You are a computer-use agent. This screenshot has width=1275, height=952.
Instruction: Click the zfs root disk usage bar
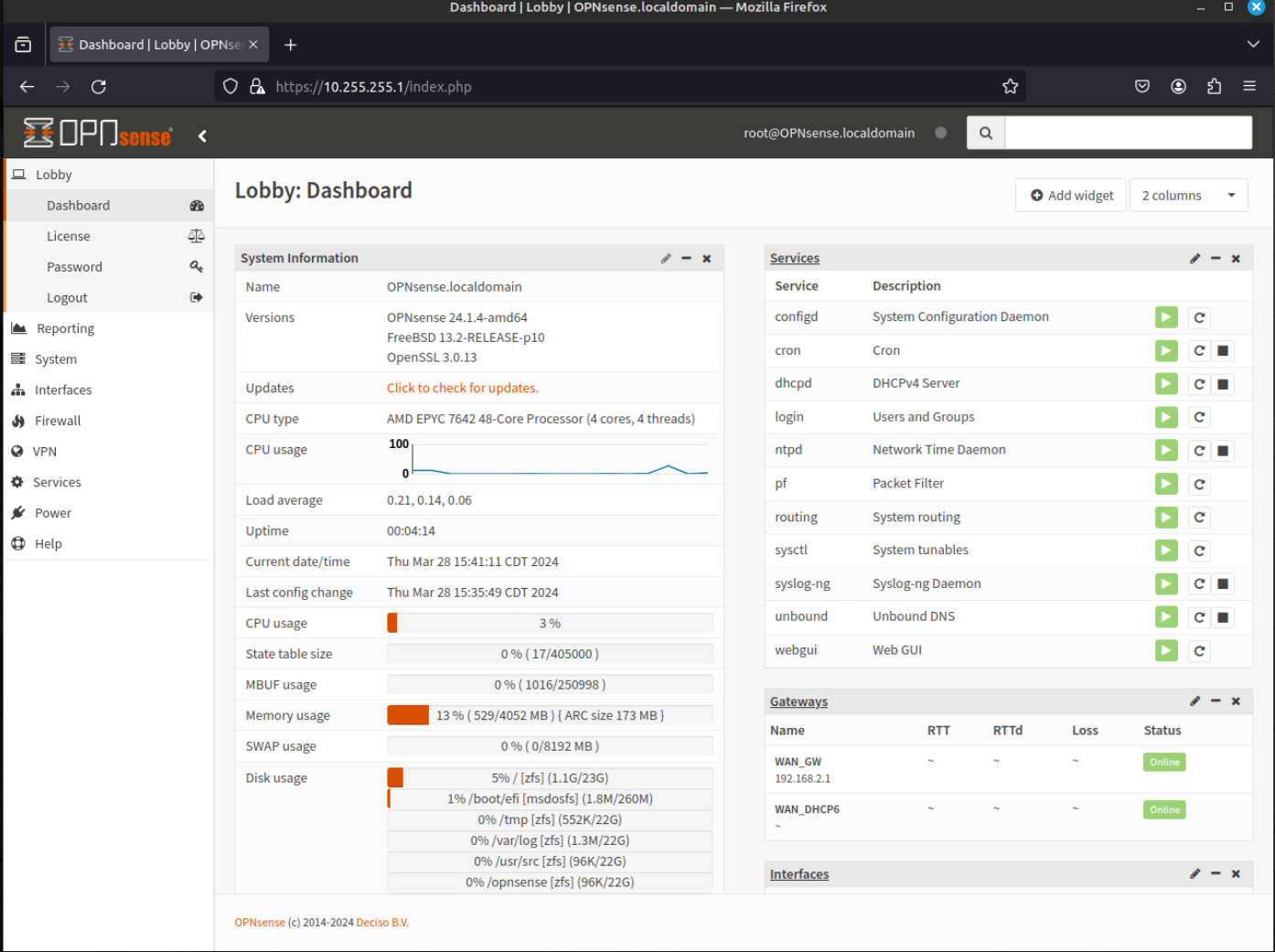[550, 777]
